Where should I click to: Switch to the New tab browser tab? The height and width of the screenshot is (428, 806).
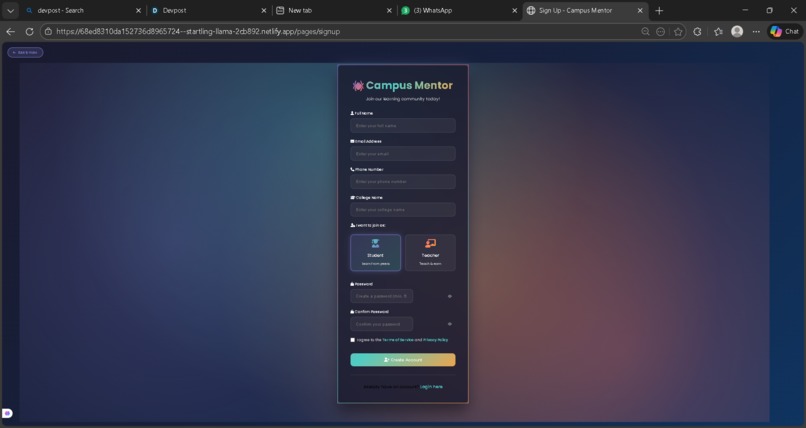(334, 10)
